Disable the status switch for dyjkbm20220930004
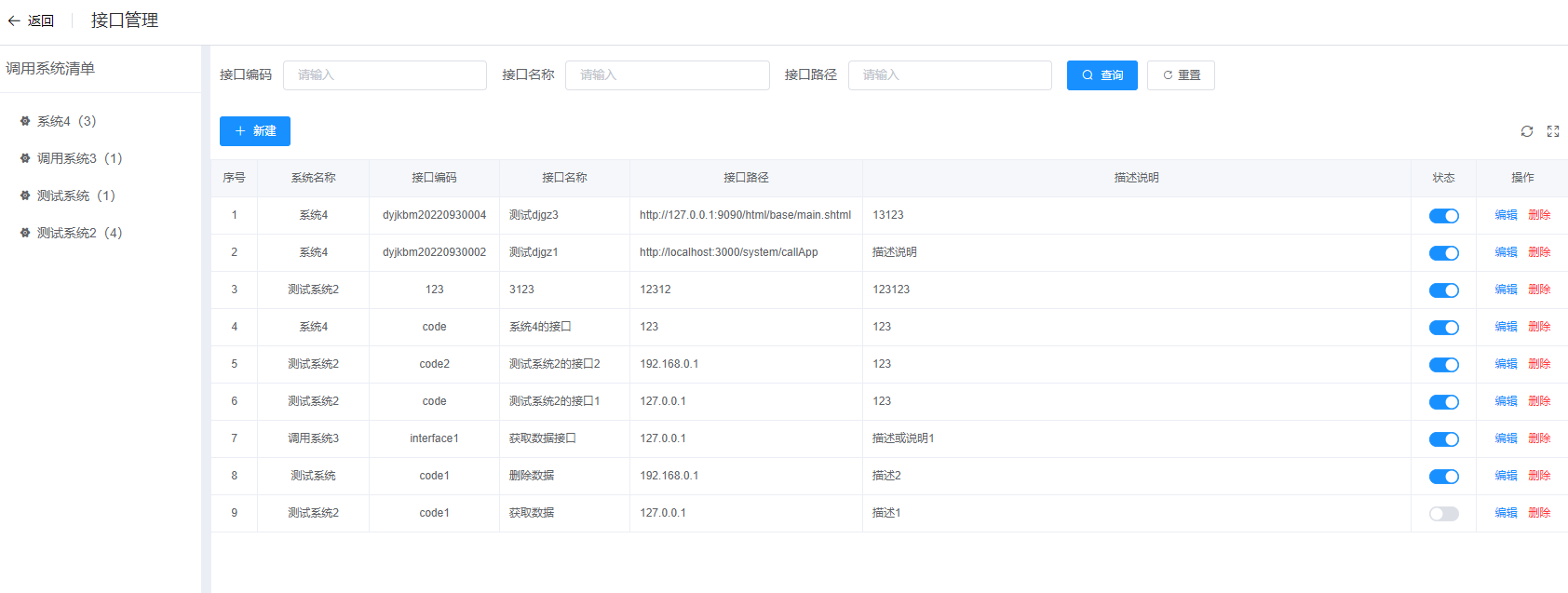The image size is (1568, 593). pos(1443,216)
